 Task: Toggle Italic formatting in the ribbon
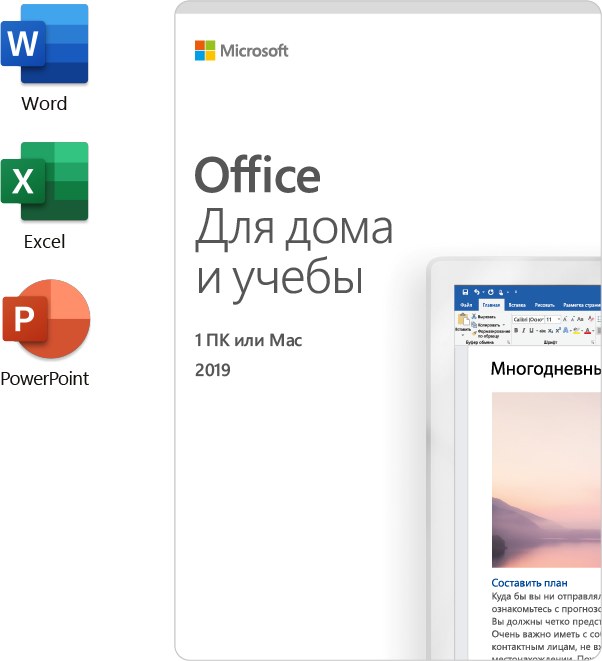click(524, 330)
